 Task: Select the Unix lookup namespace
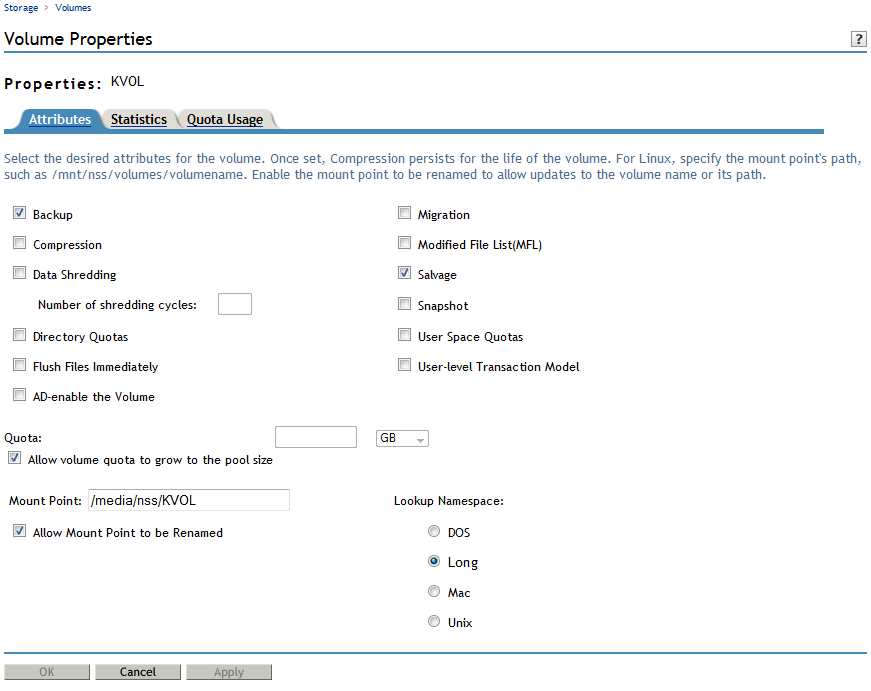point(434,621)
